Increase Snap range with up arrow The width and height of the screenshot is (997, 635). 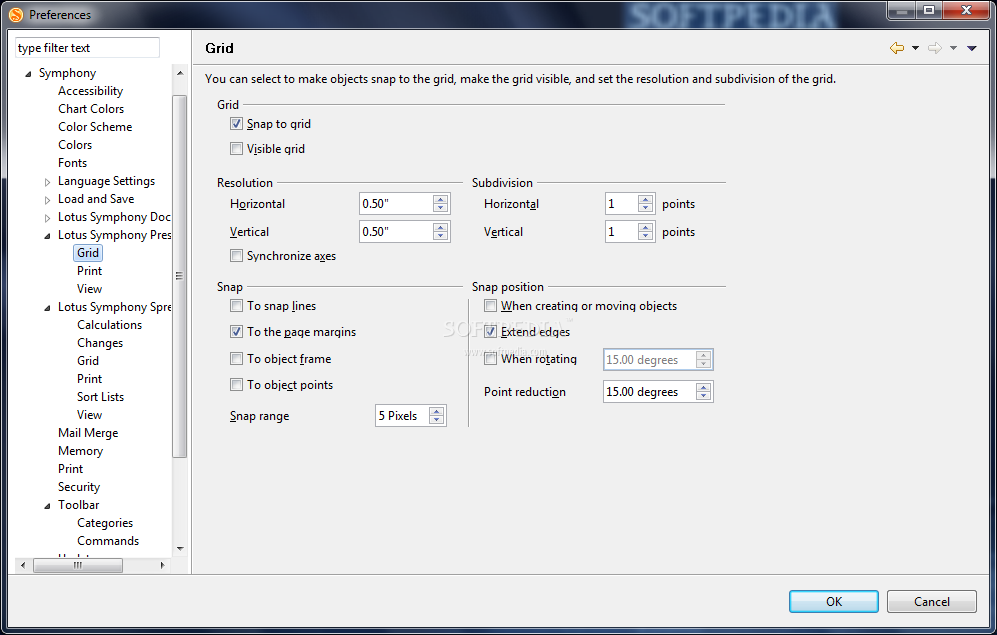436,411
